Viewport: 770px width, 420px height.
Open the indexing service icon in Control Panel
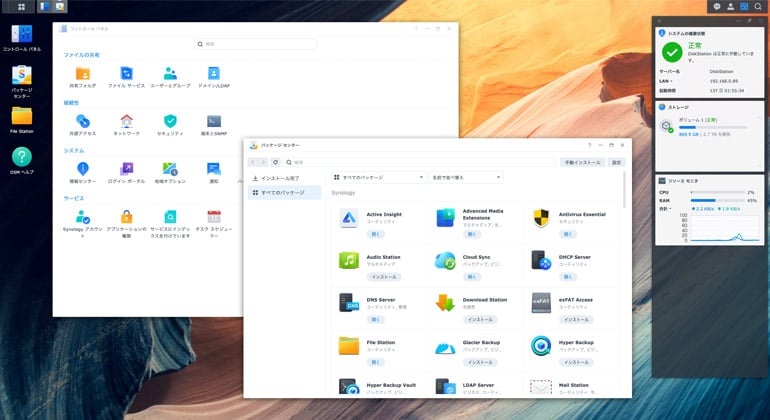coord(170,217)
